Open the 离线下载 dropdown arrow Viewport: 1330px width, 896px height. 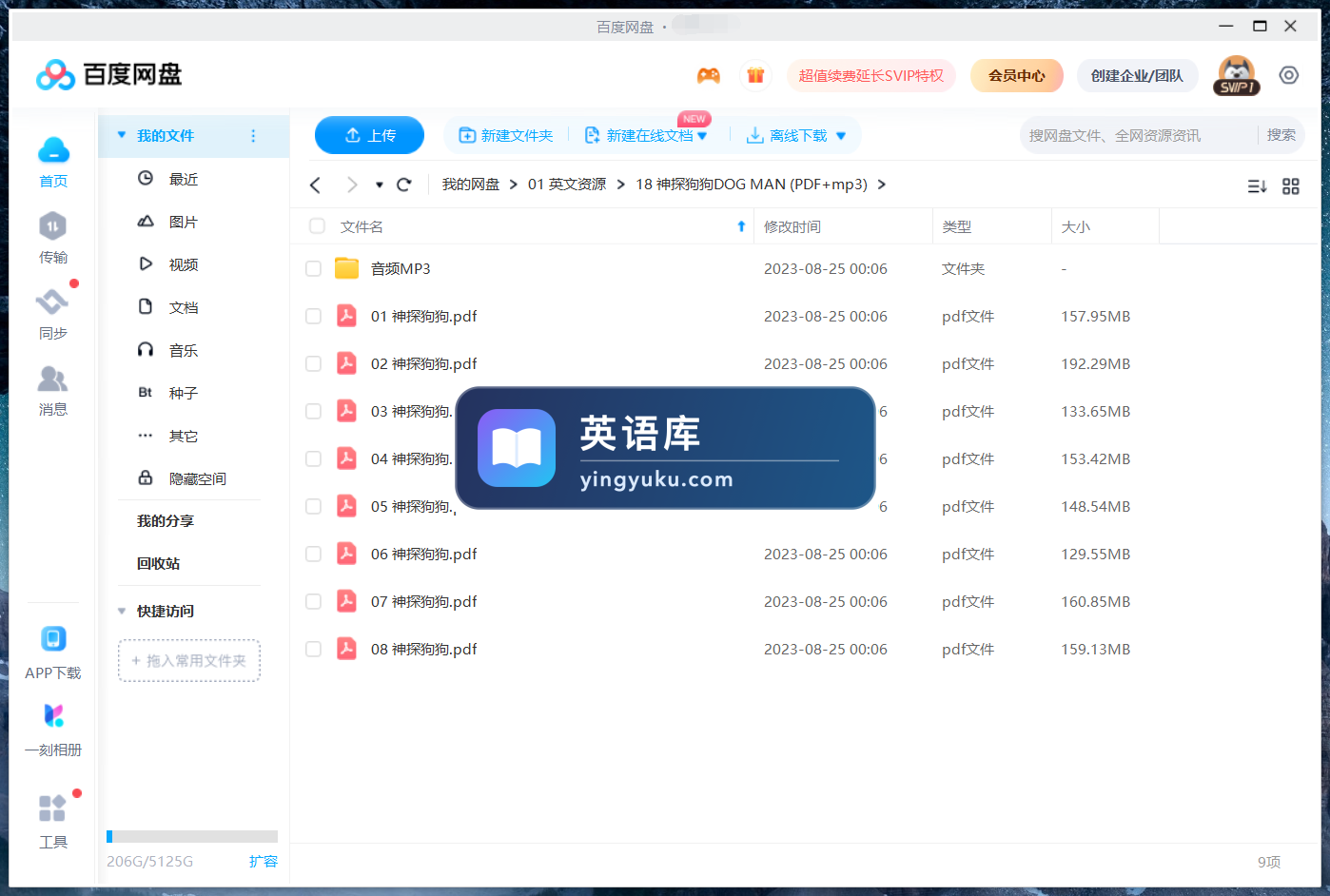pyautogui.click(x=841, y=136)
